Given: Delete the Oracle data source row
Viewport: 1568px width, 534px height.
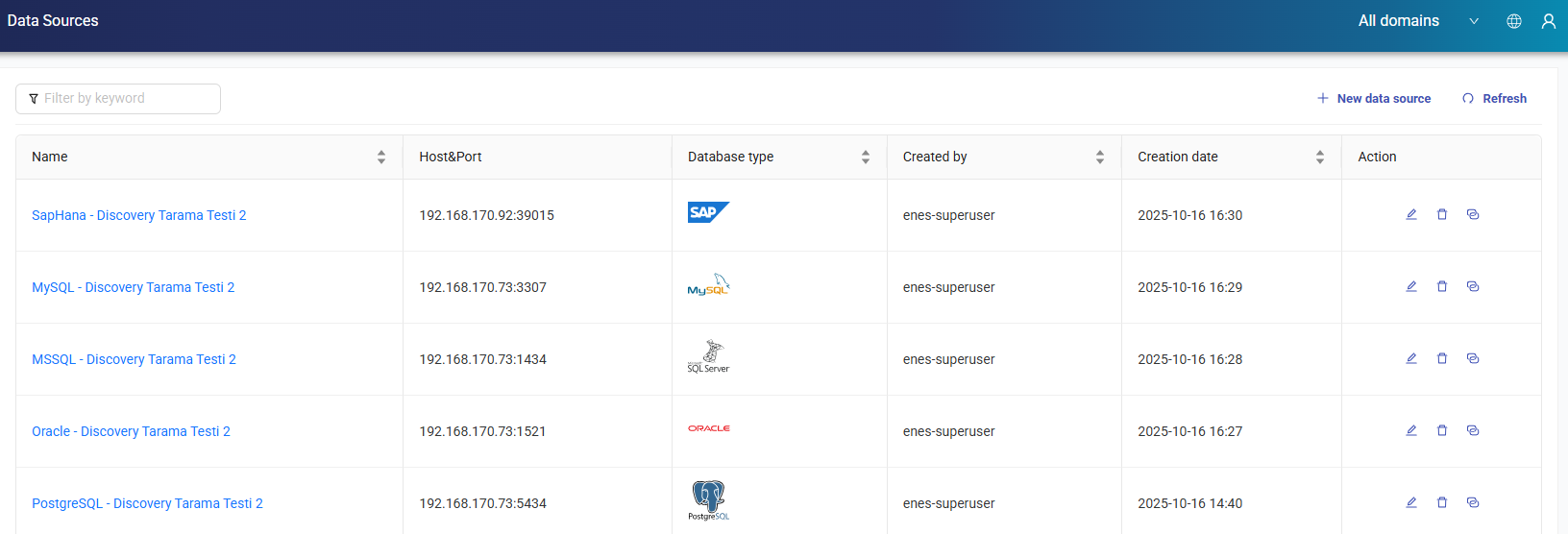Looking at the screenshot, I should click(x=1442, y=430).
